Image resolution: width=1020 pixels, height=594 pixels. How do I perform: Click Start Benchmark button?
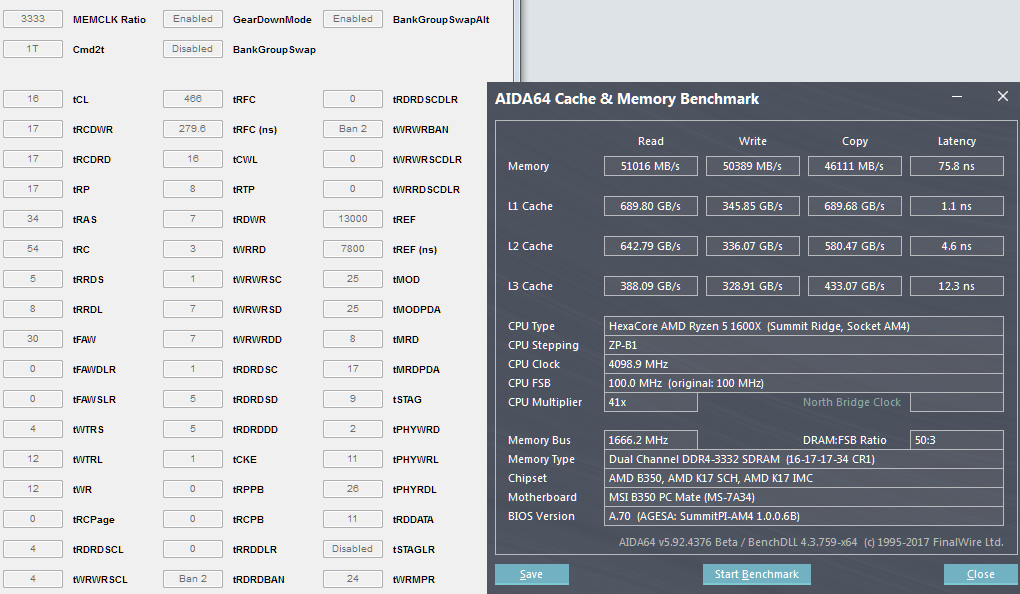[x=757, y=574]
